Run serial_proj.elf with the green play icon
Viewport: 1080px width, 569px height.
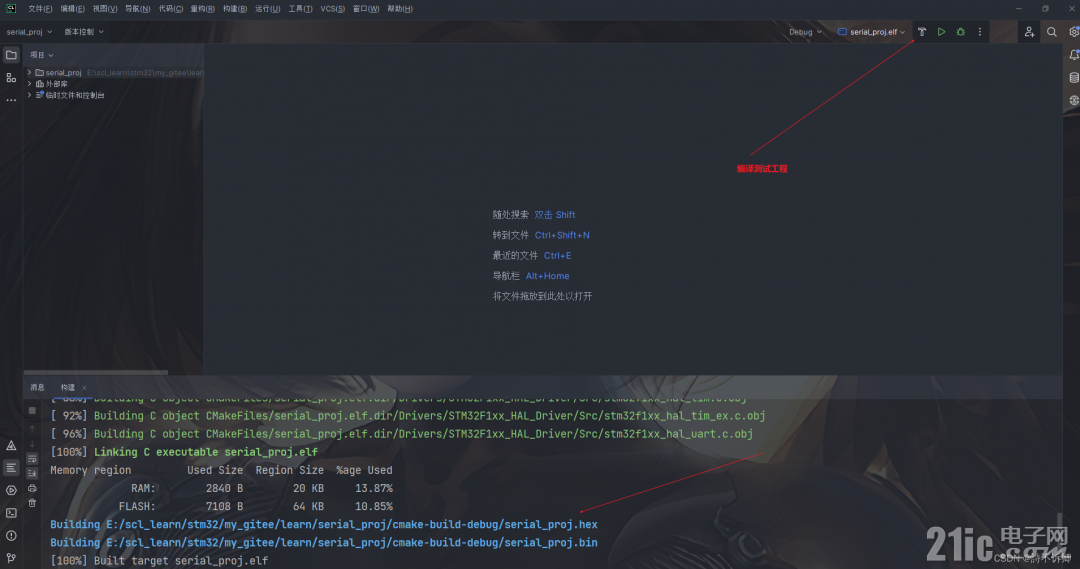click(941, 32)
